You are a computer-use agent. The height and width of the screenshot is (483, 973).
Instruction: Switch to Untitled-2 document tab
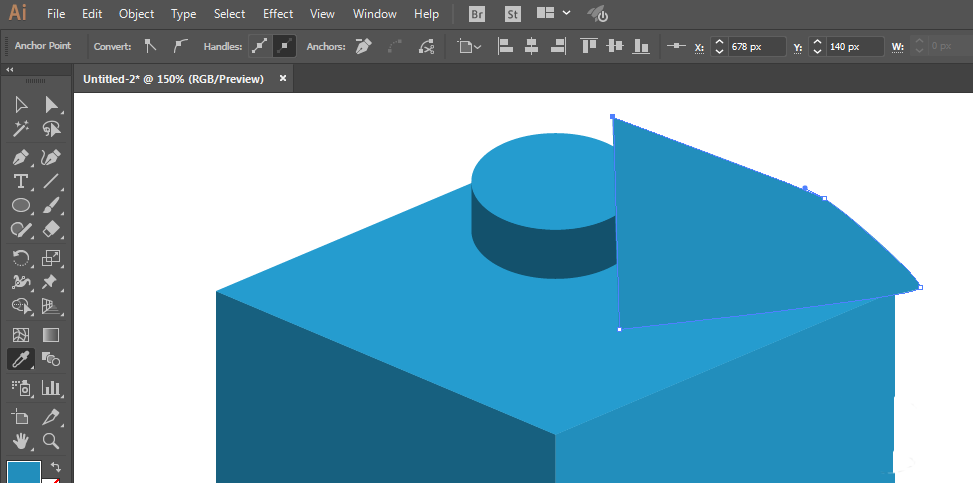174,79
